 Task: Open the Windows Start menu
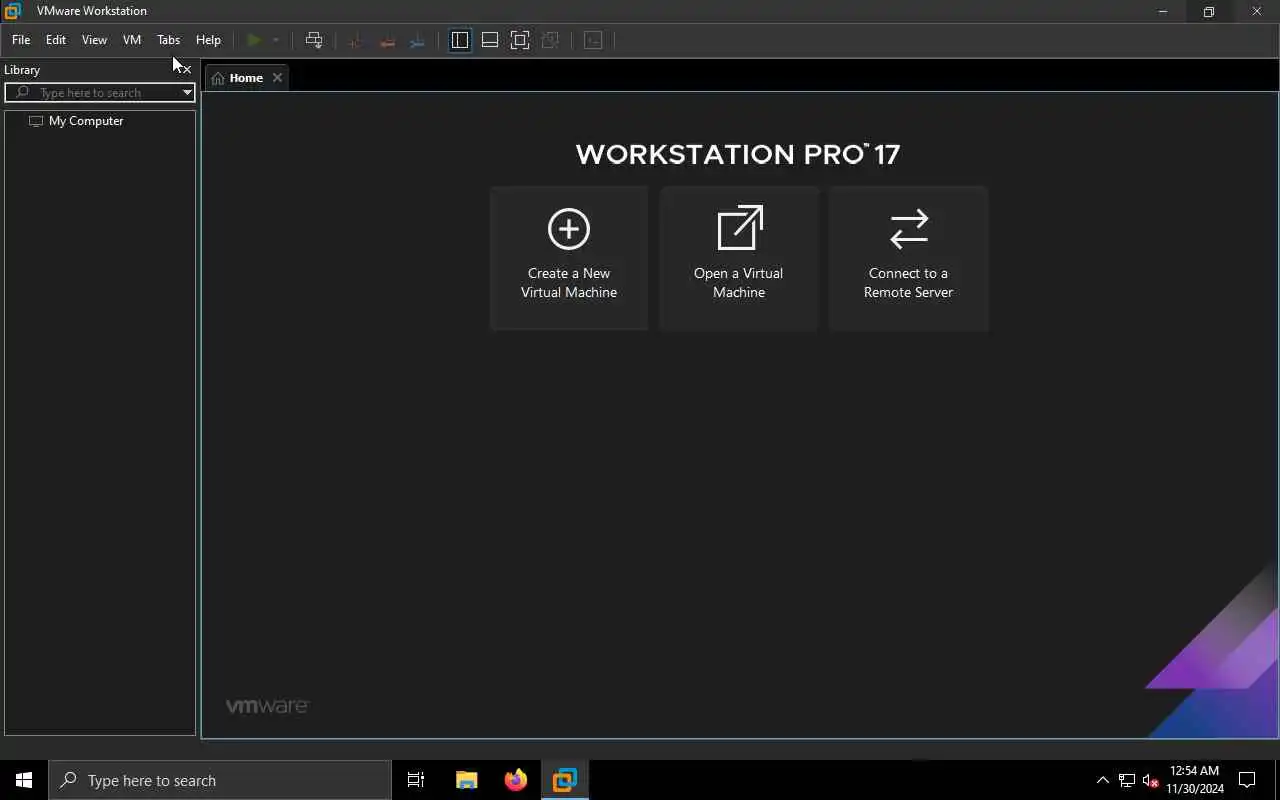(x=24, y=780)
